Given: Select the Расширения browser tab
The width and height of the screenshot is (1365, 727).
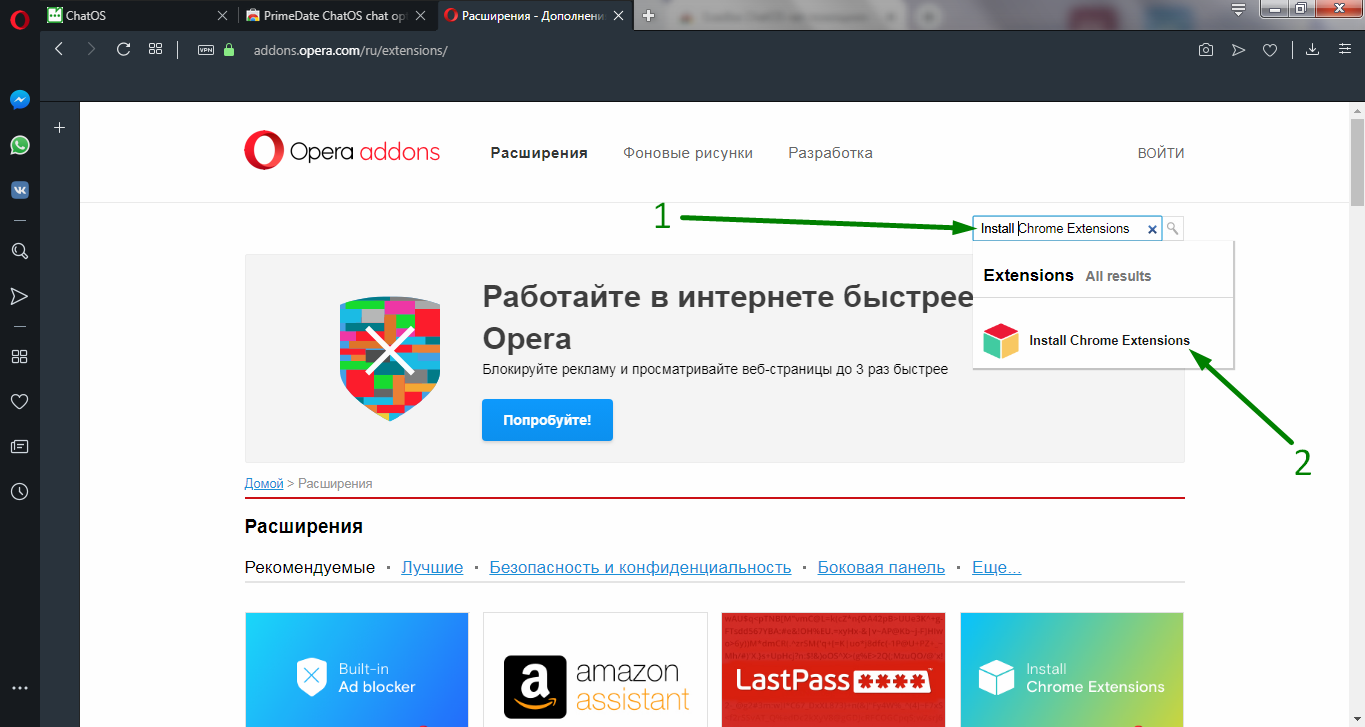Looking at the screenshot, I should [x=537, y=15].
